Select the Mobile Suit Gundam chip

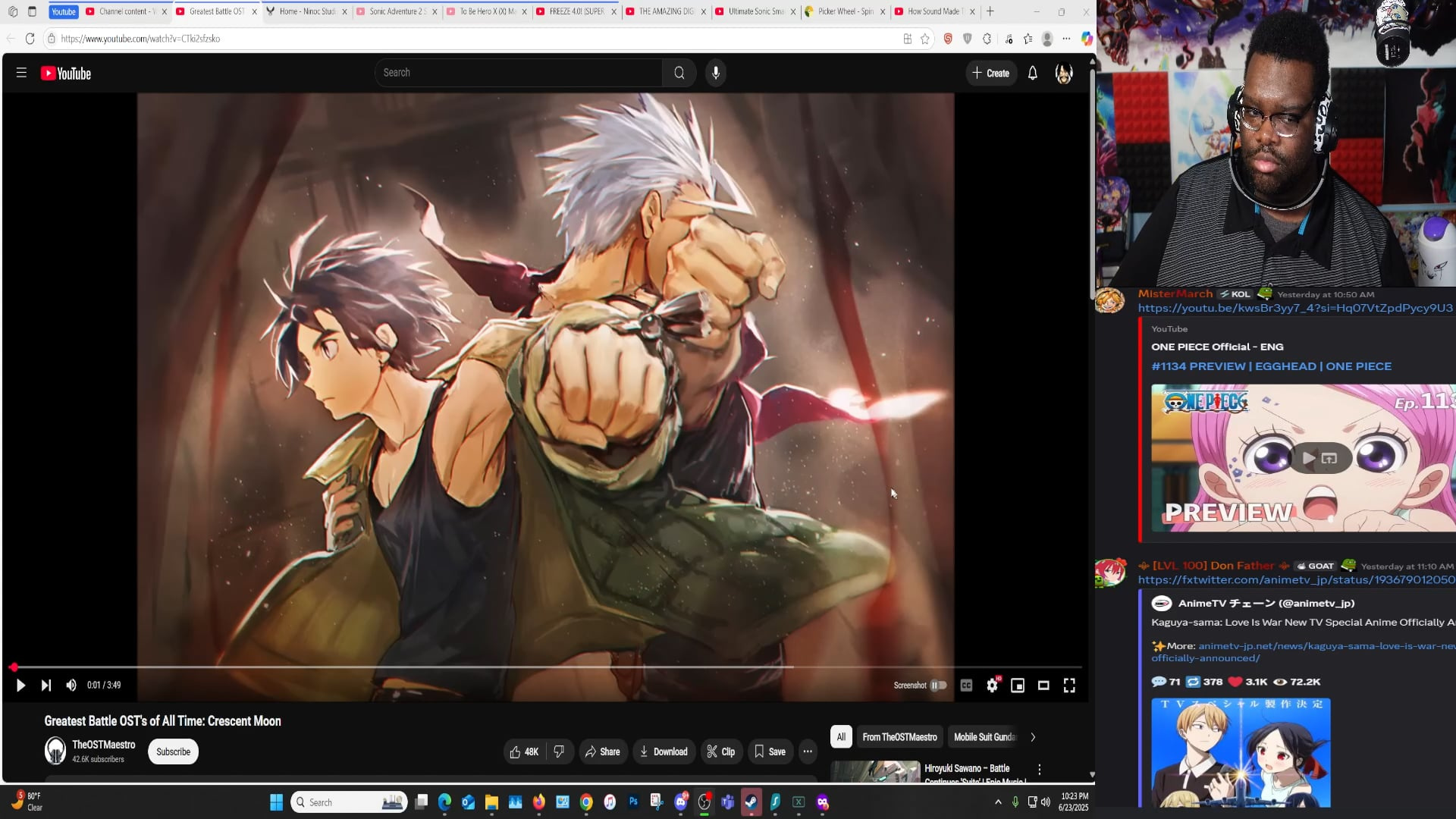pyautogui.click(x=984, y=737)
